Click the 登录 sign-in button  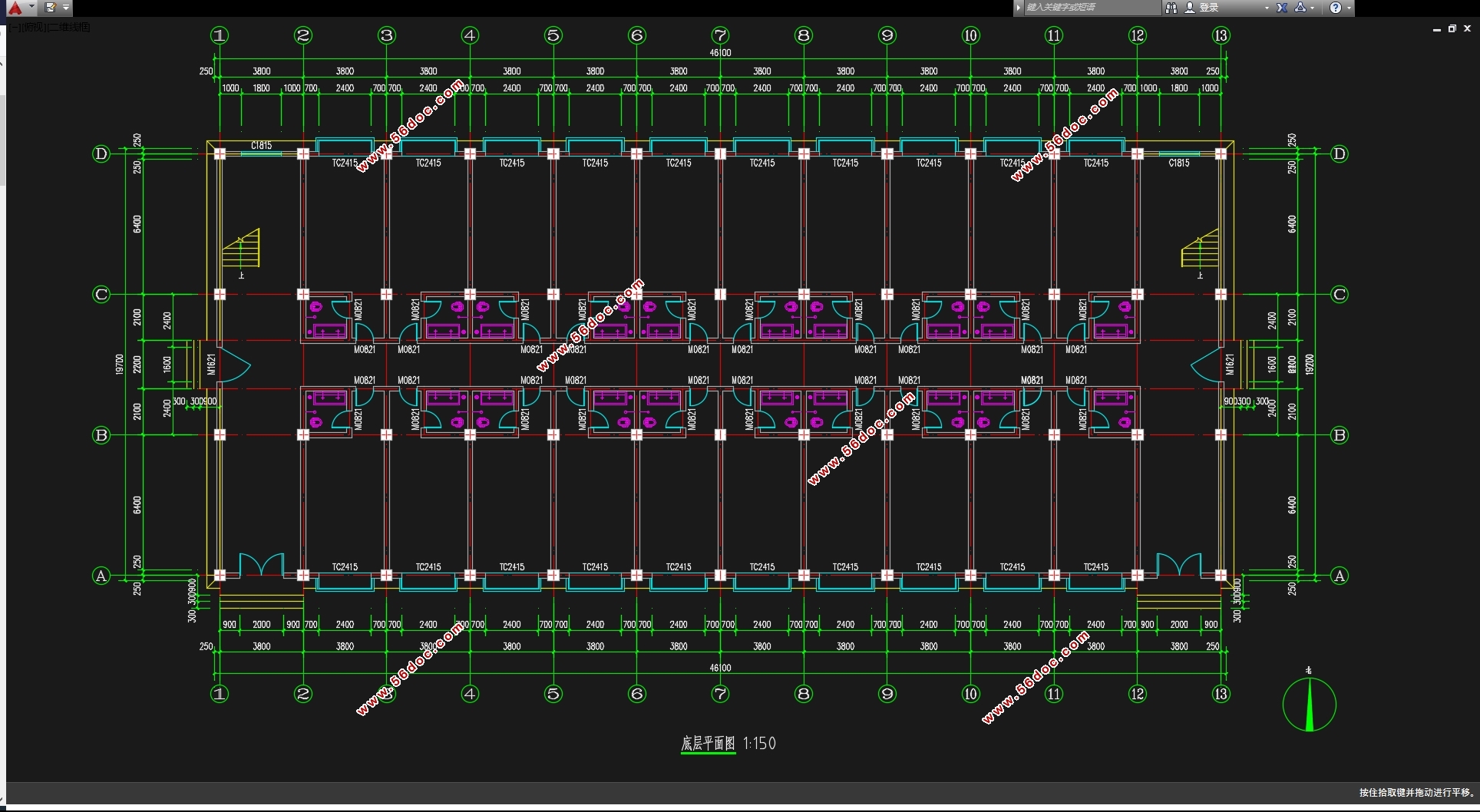point(1209,8)
